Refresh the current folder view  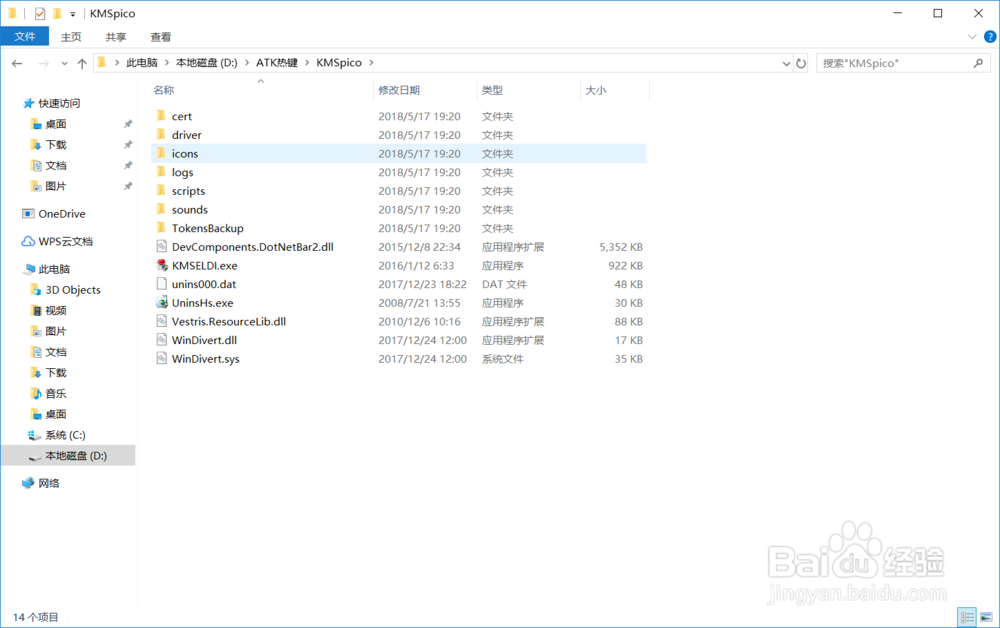coord(801,63)
